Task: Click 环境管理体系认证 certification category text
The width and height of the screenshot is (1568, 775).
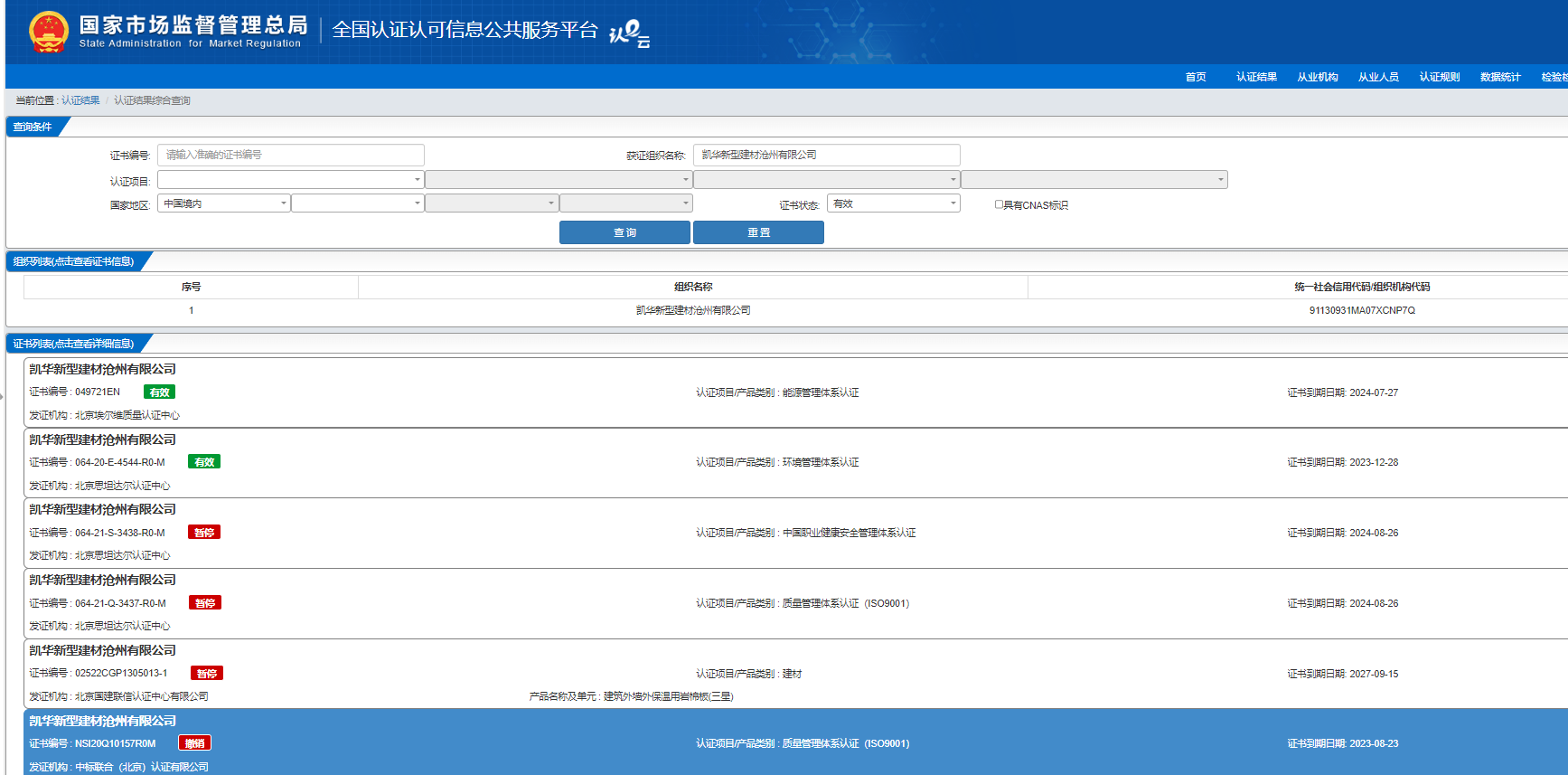Action: point(821,462)
